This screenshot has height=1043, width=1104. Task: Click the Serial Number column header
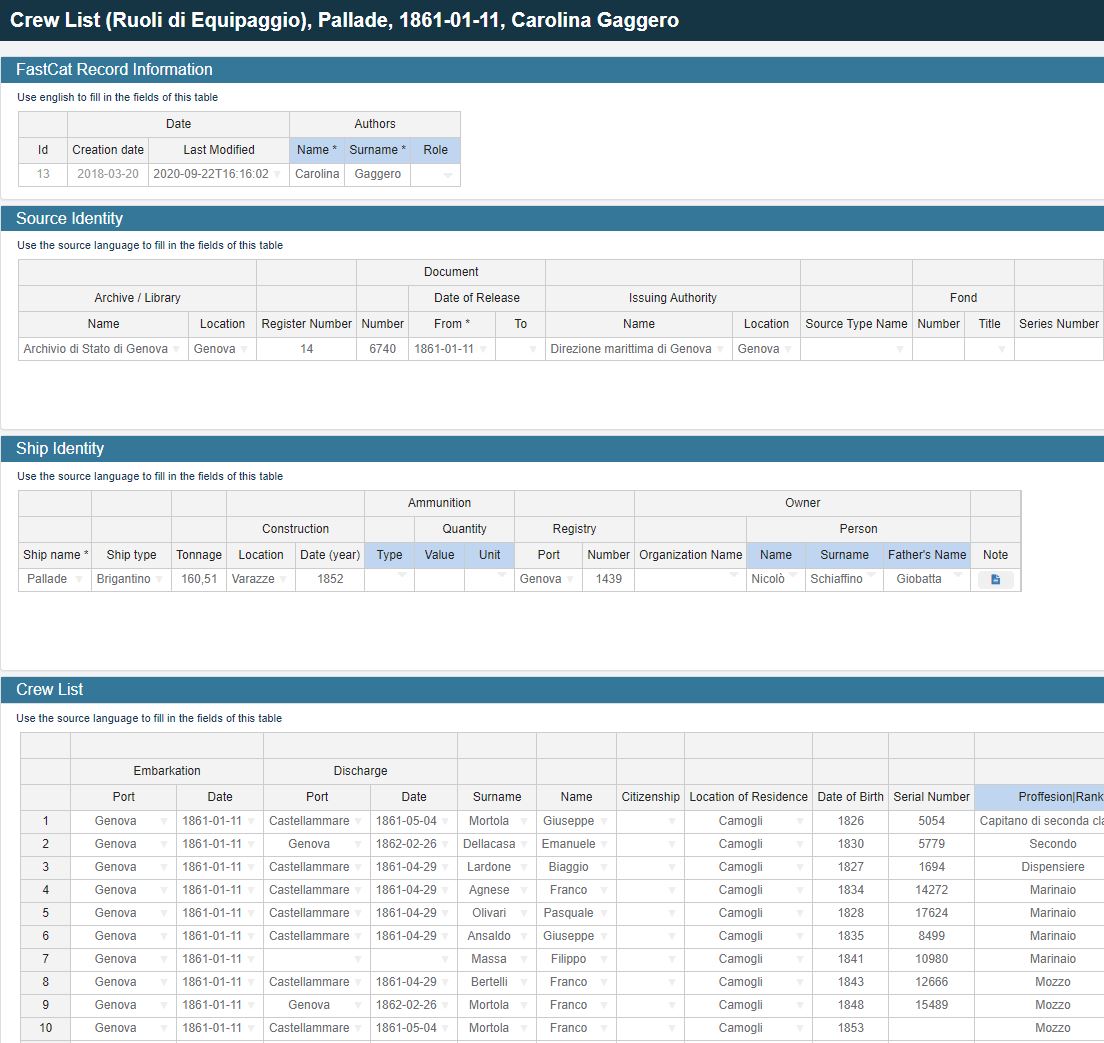[931, 797]
